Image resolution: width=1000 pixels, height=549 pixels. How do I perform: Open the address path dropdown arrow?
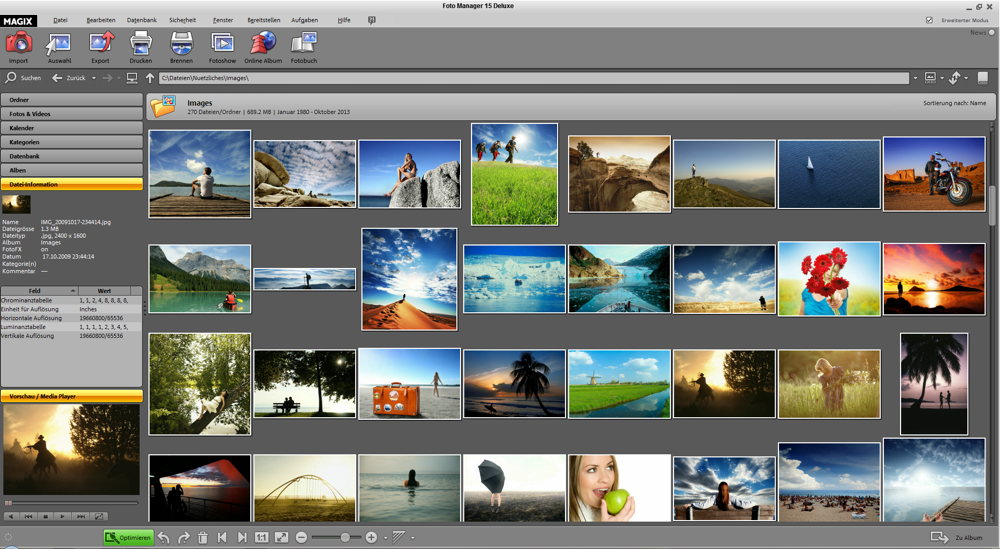[x=915, y=78]
